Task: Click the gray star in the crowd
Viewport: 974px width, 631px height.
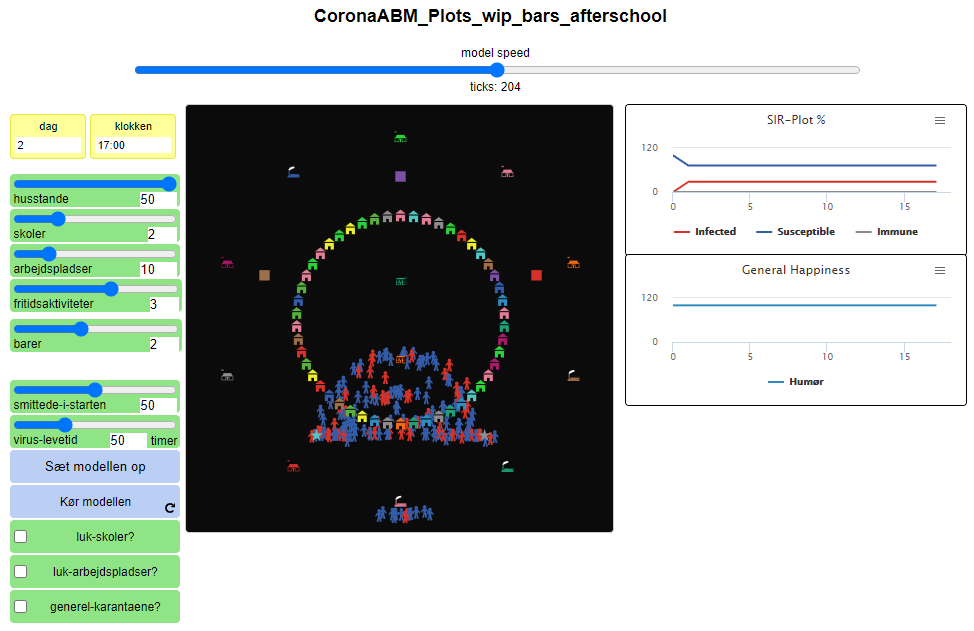Action: tap(485, 435)
